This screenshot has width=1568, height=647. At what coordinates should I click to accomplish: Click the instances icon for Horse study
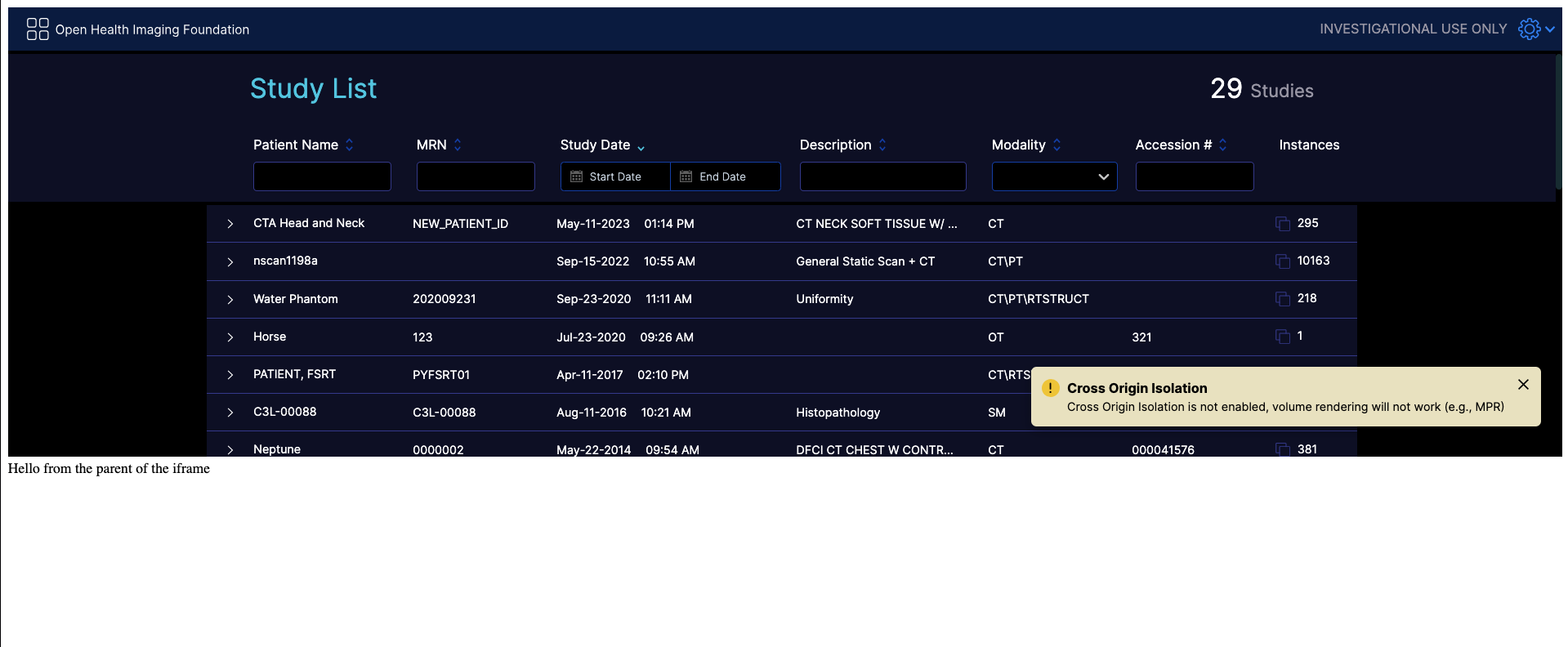(1282, 337)
